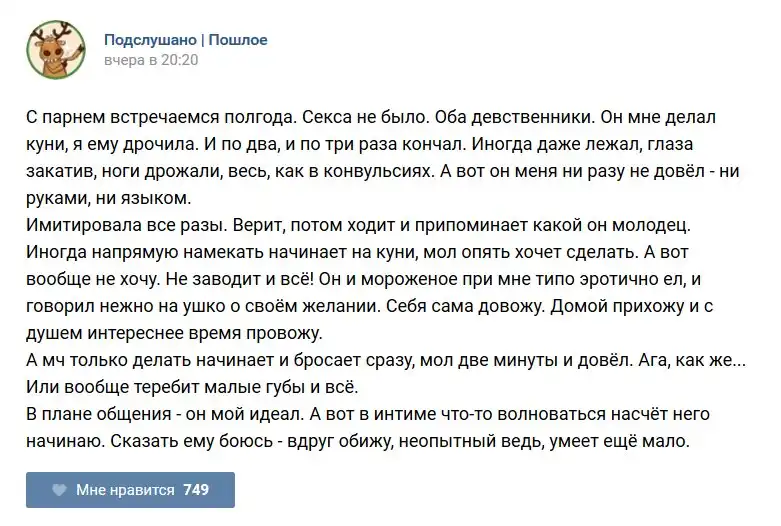This screenshot has width=781, height=526.
Task: Click the heart icon to like post
Action: tap(59, 490)
